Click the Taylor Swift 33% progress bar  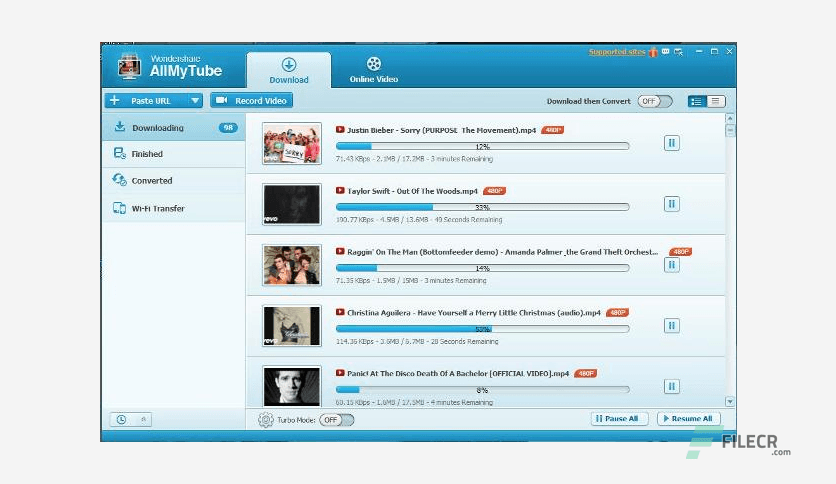[x=483, y=207]
